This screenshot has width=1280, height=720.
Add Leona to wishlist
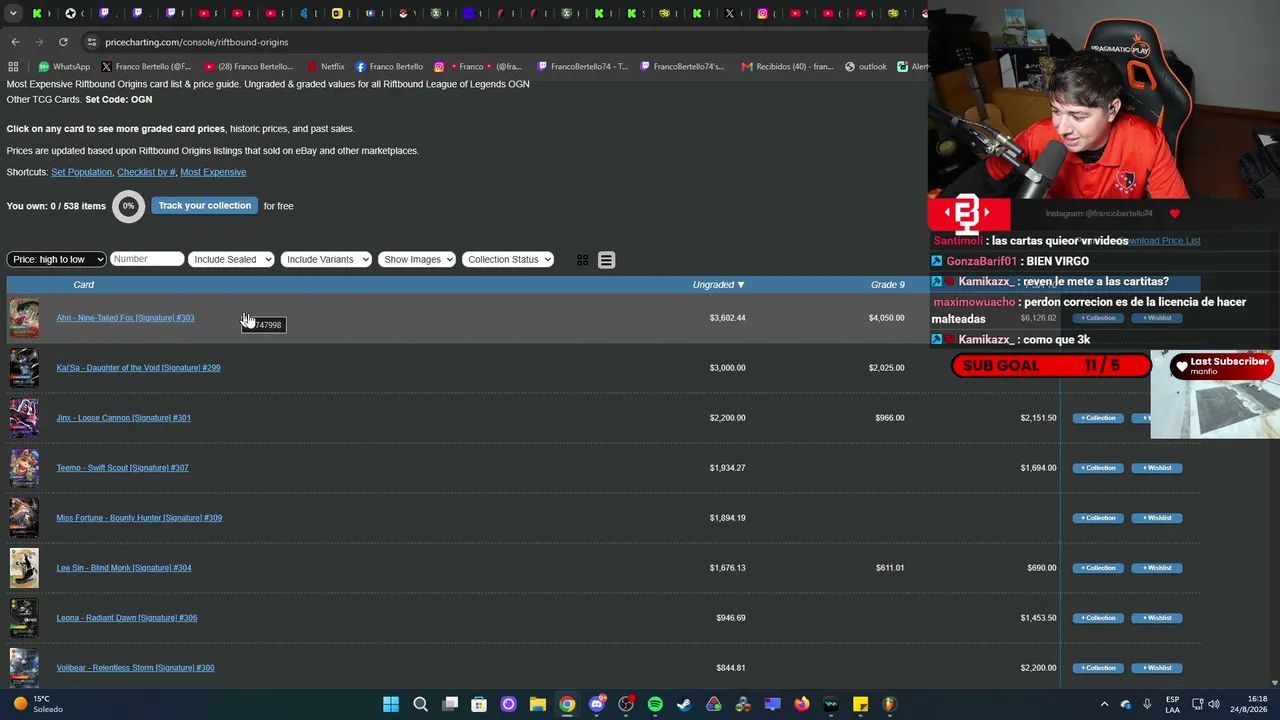[x=1157, y=618]
